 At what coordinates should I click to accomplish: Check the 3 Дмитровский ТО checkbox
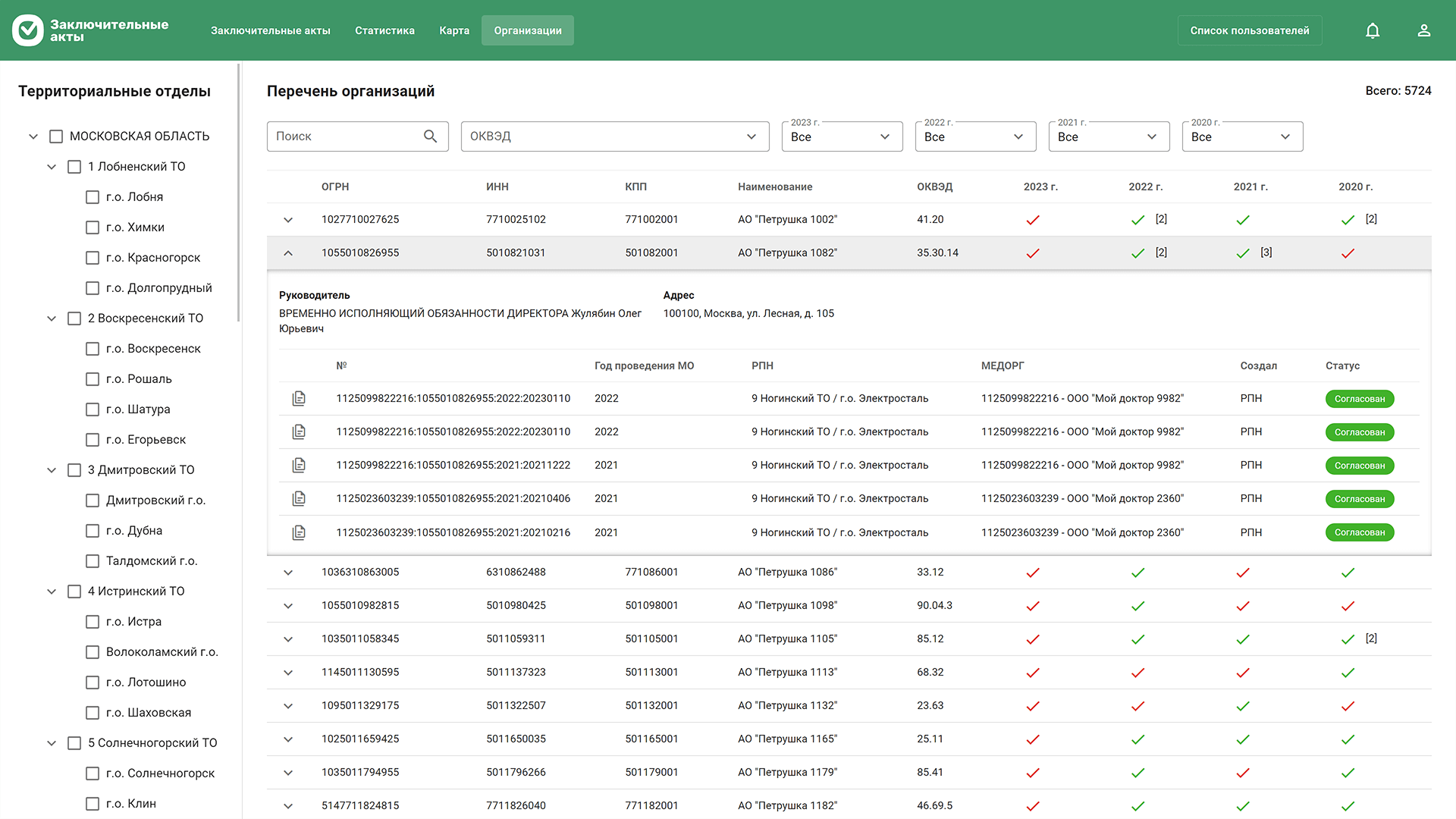coord(74,470)
